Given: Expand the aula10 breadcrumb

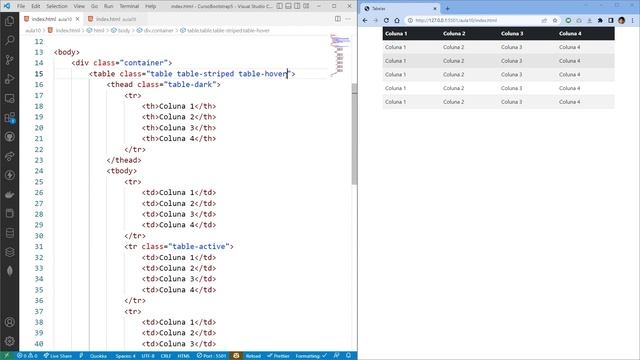Looking at the screenshot, I should click(x=33, y=30).
